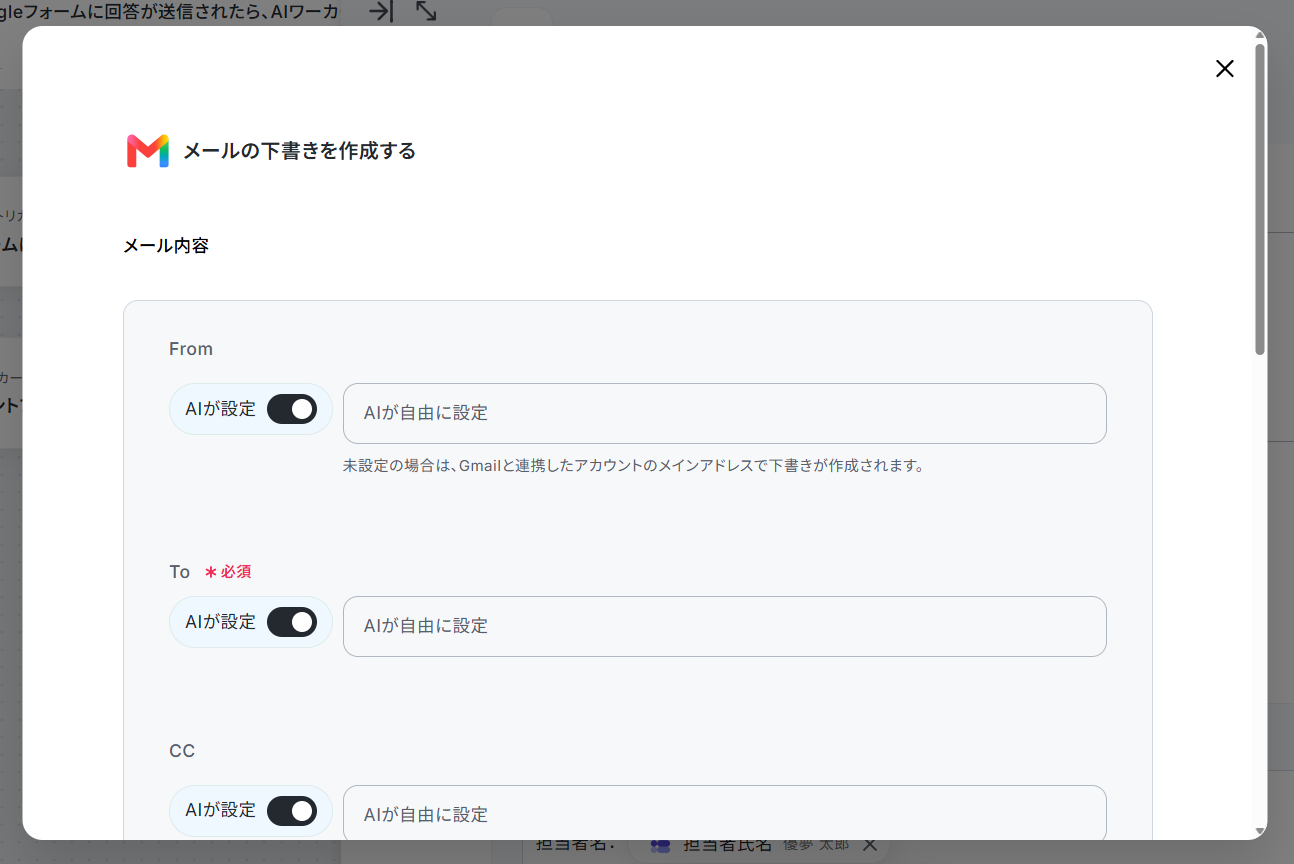The image size is (1294, 864).
Task: Click the メールの下書きを作成する title
Action: point(299,151)
